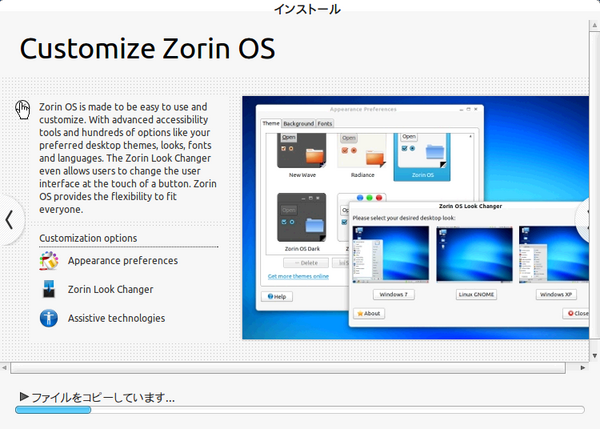
Task: Click the vertical scrollbar down arrow
Action: (595, 356)
